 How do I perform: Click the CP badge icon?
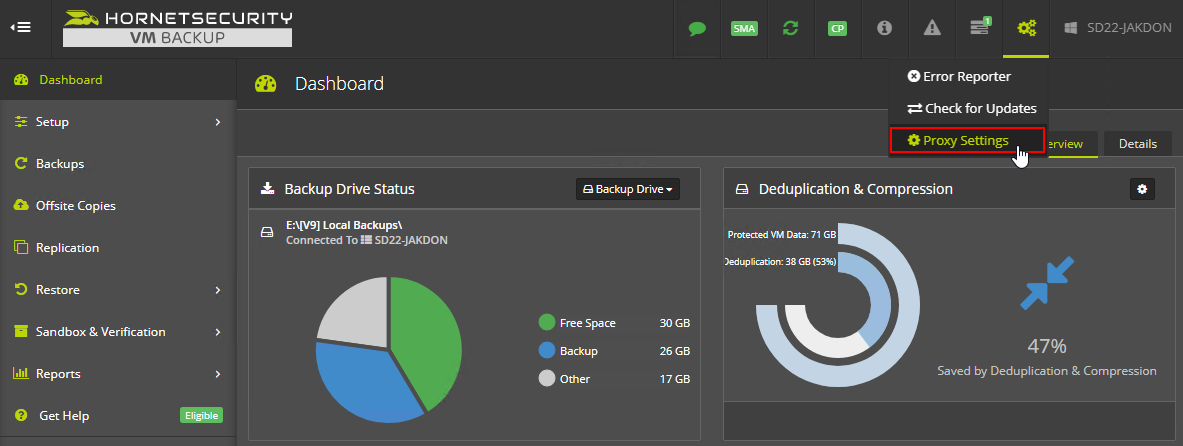click(x=837, y=29)
